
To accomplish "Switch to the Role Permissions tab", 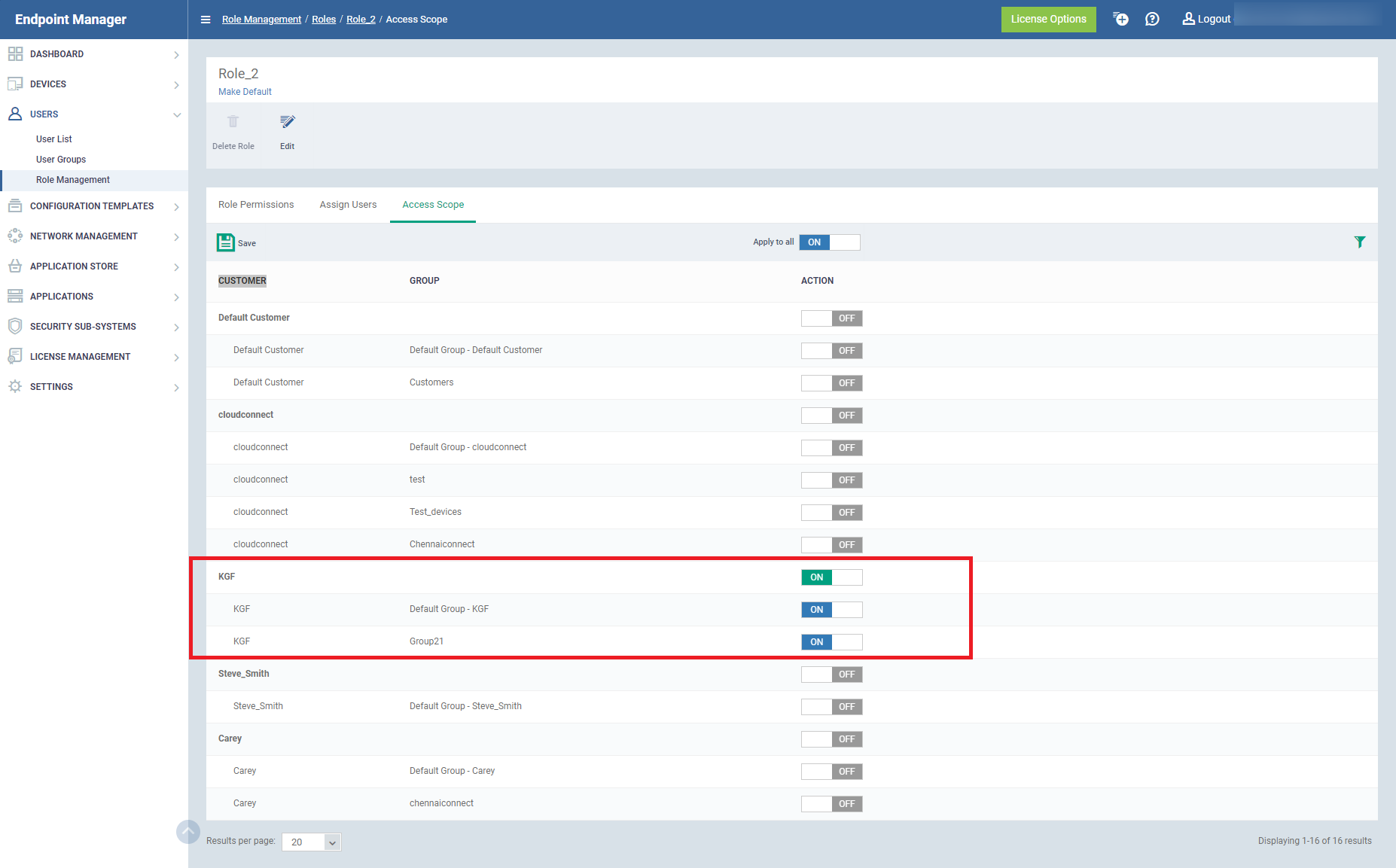I will pyautogui.click(x=256, y=205).
